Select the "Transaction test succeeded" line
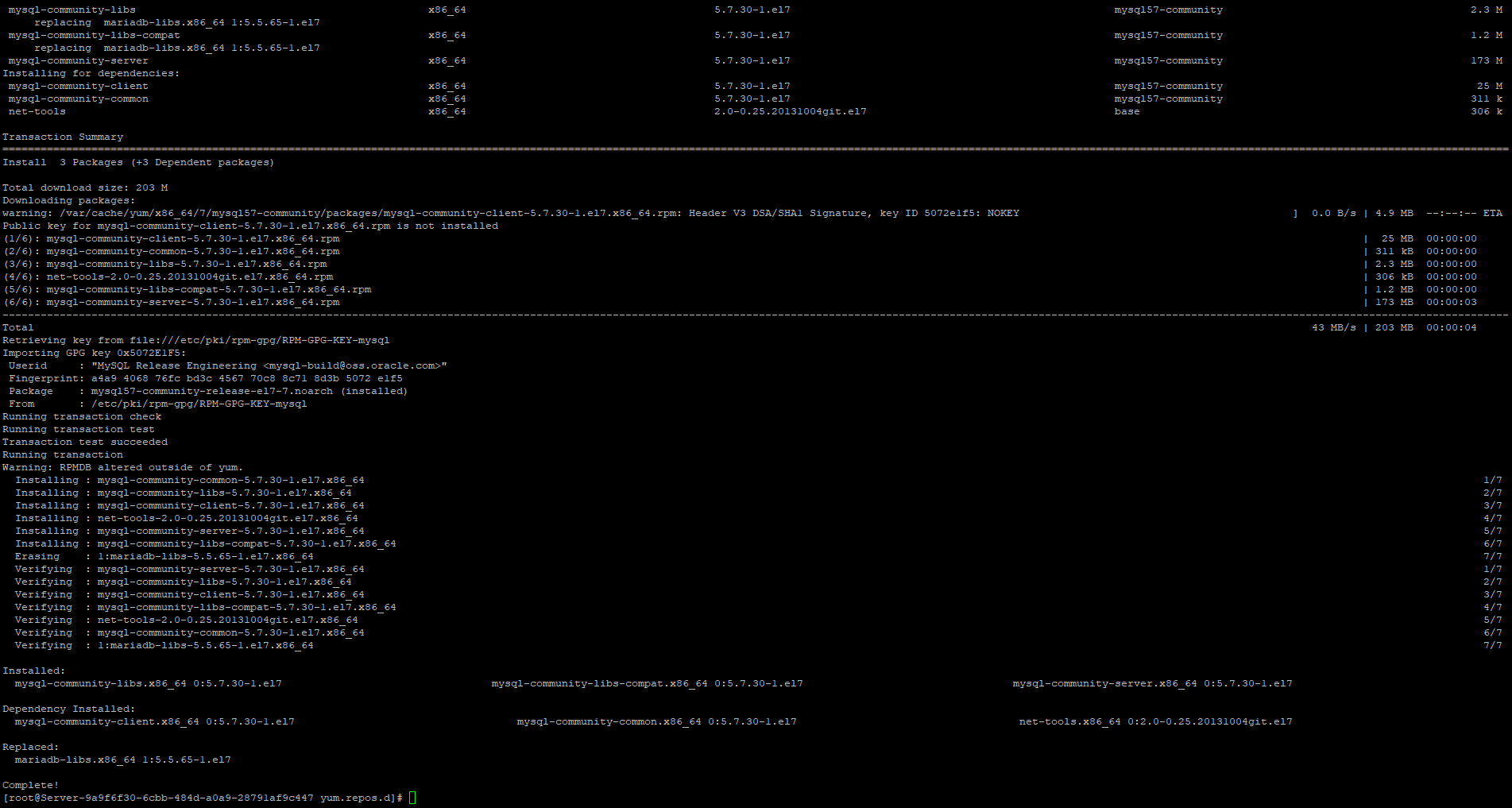Viewport: 1512px width, 808px height. pos(85,442)
